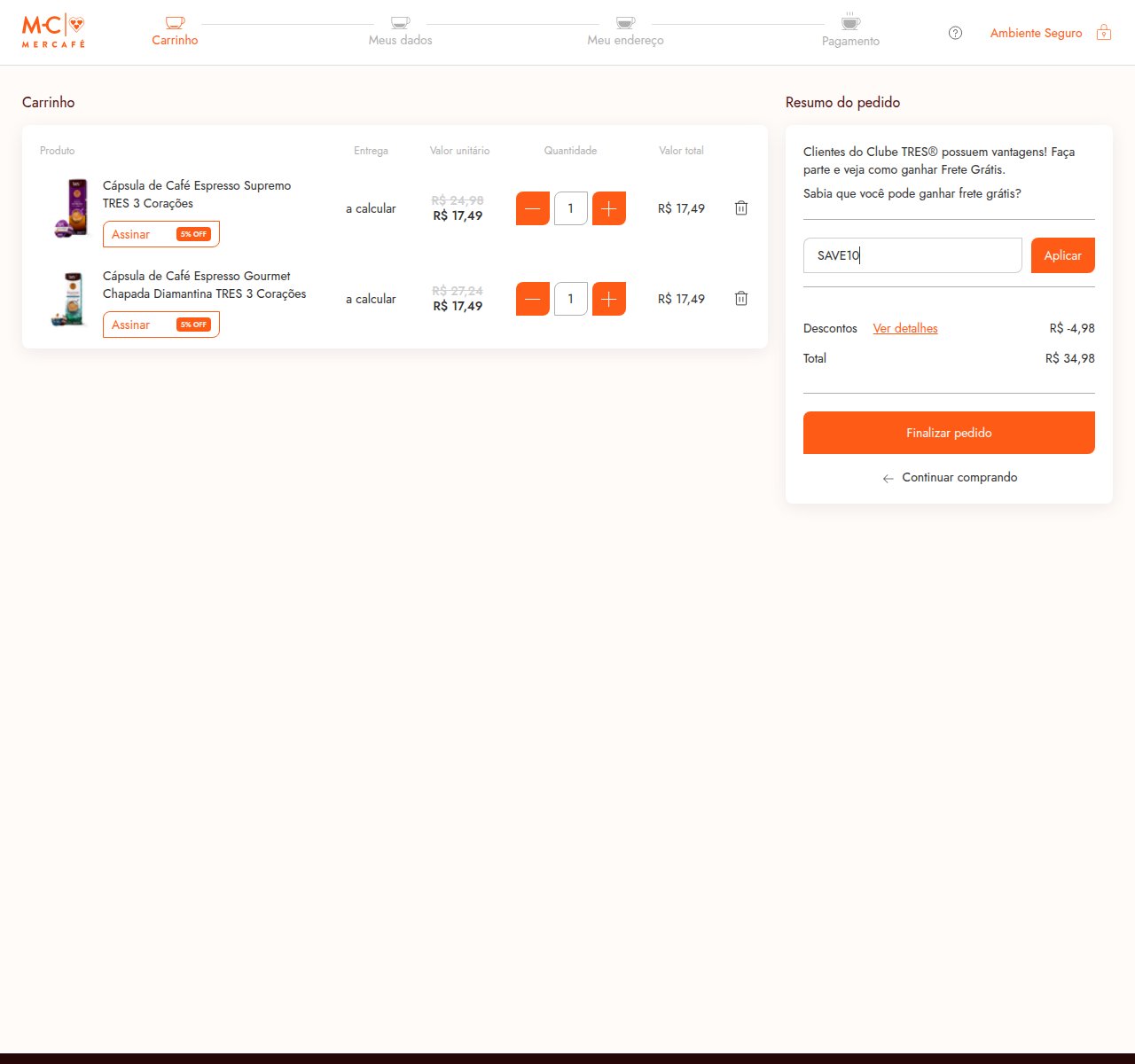
Task: Decrease quantity of Espresso Gourmet Chapada Diamantina
Action: pyautogui.click(x=532, y=299)
